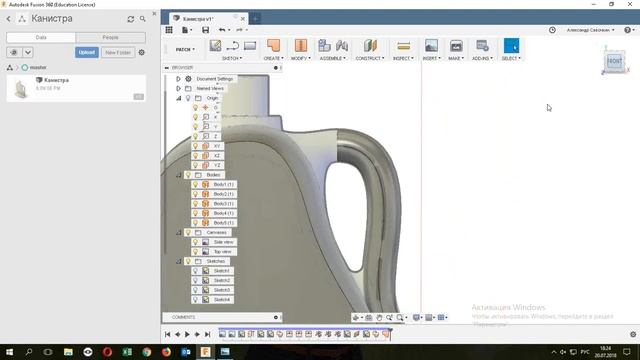This screenshot has height=360, width=640.
Task: Open the job status clock icon
Action: pos(552,30)
